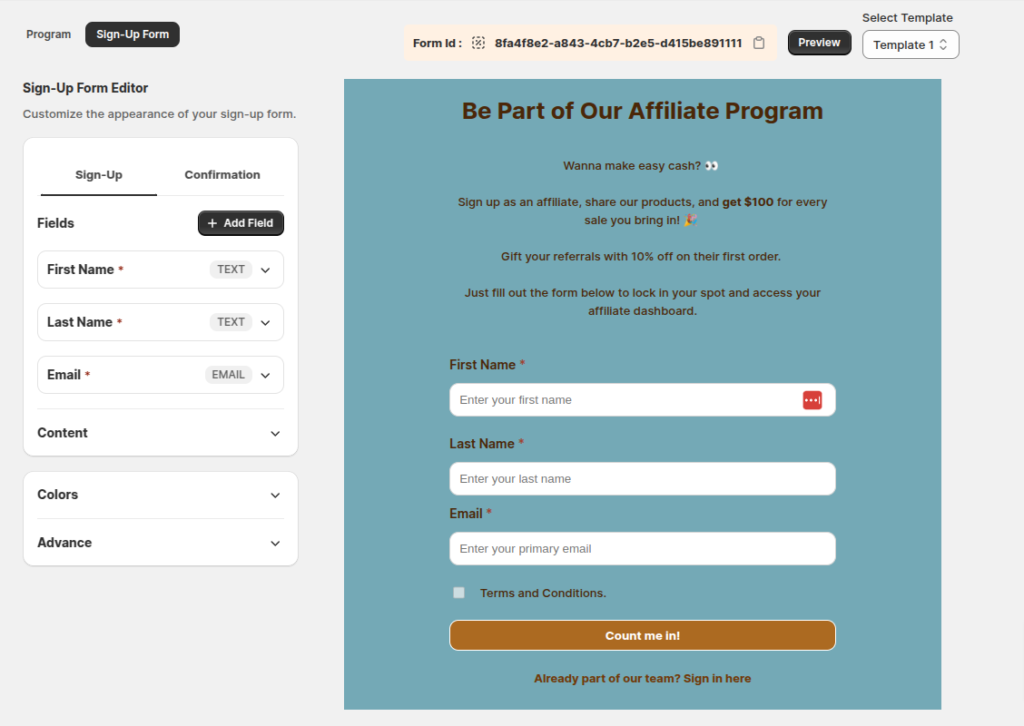This screenshot has height=726, width=1024.
Task: Select the Sign-Up Form toggle pill
Action: (132, 33)
